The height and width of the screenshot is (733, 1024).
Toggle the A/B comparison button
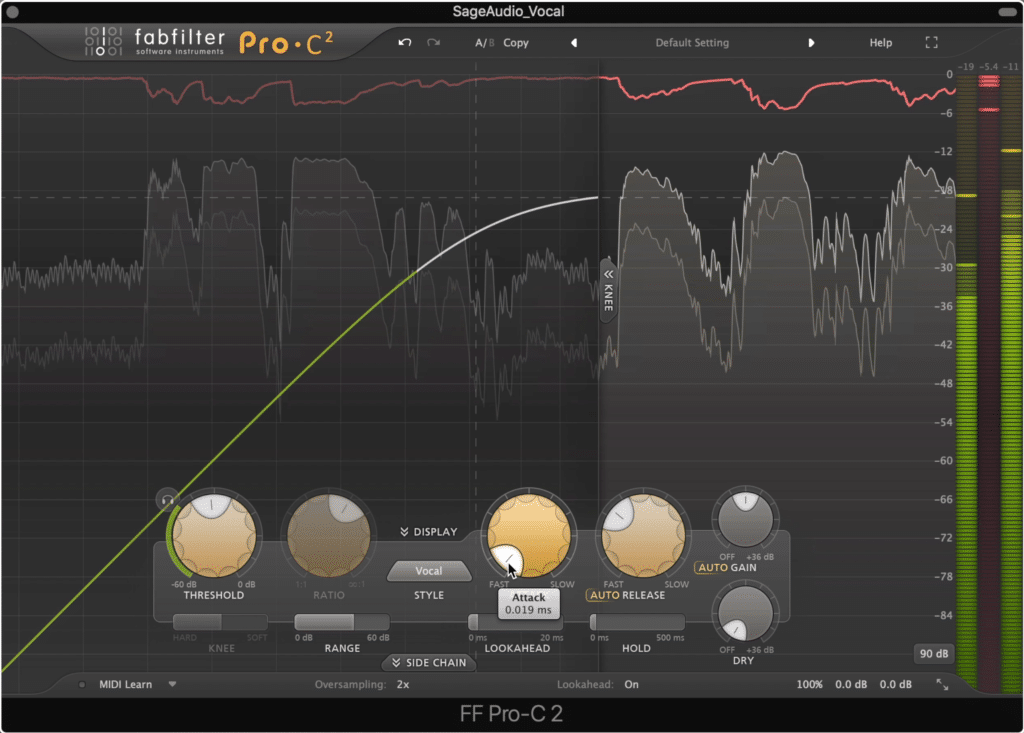pyautogui.click(x=484, y=43)
